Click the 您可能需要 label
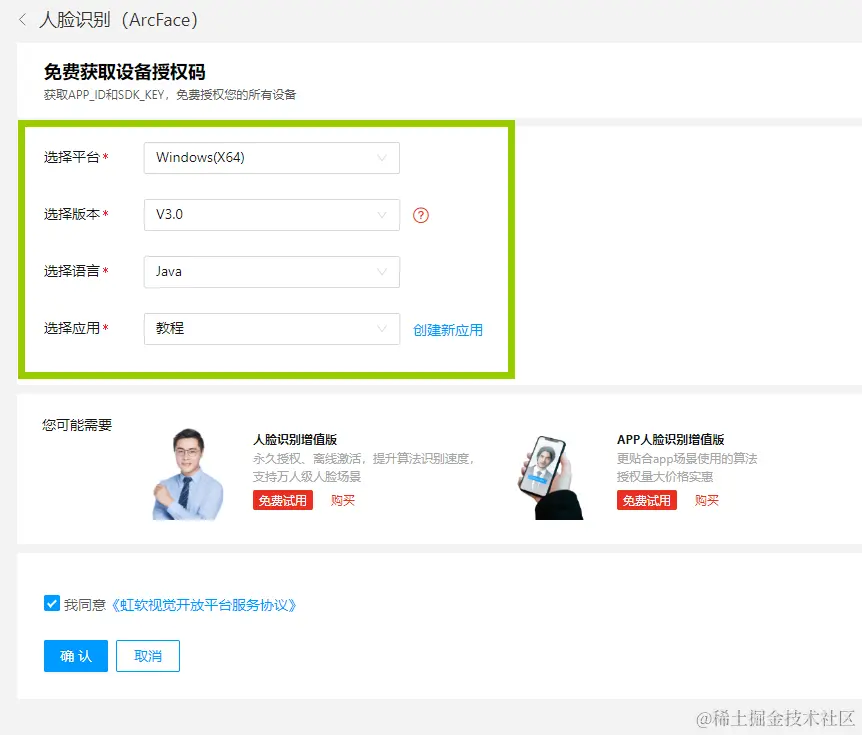The height and width of the screenshot is (735, 862). [77, 425]
